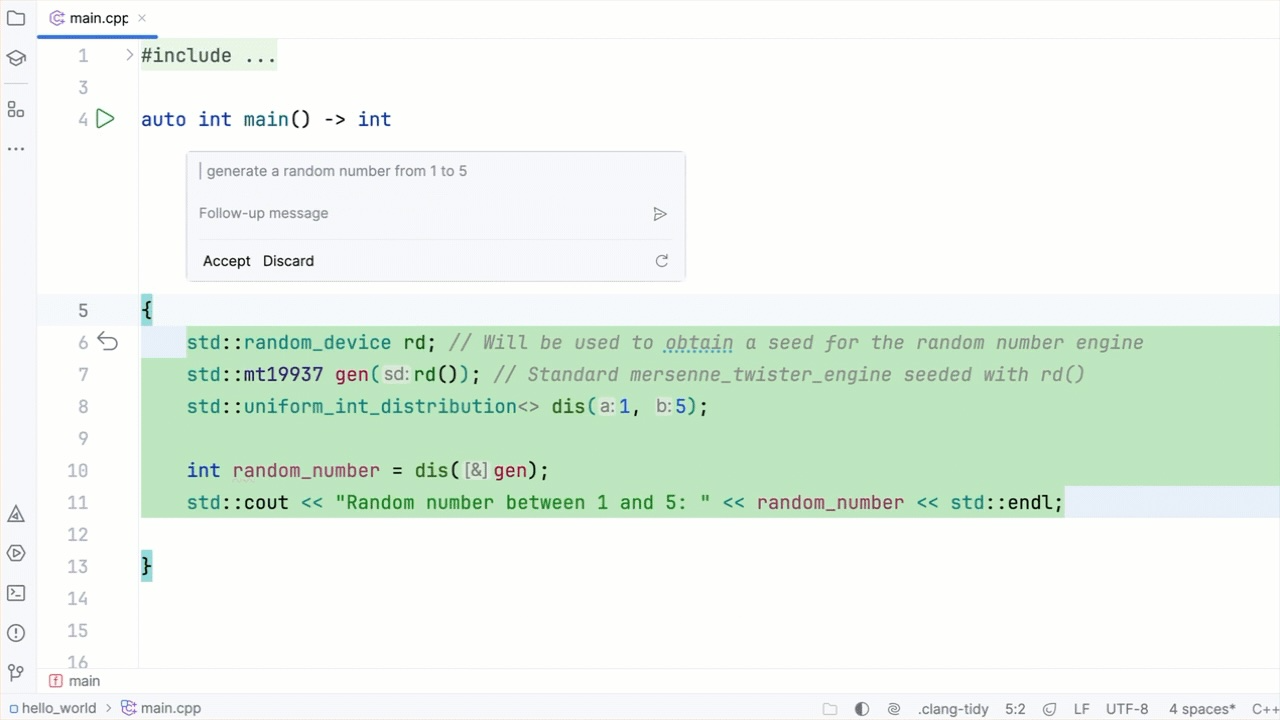1280x720 pixels.
Task: Open the Structure tool window icon
Action: [16, 109]
